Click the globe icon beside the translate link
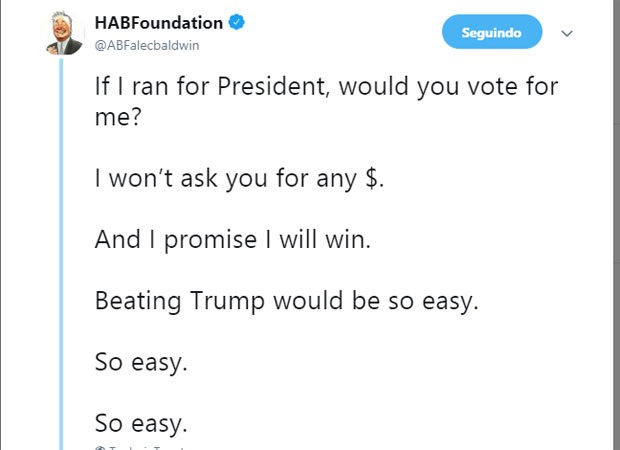The height and width of the screenshot is (450, 620). [x=100, y=448]
